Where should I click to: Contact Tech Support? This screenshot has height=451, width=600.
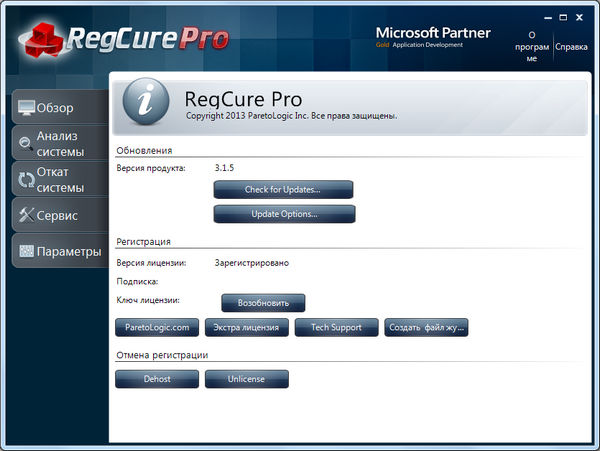coord(336,328)
